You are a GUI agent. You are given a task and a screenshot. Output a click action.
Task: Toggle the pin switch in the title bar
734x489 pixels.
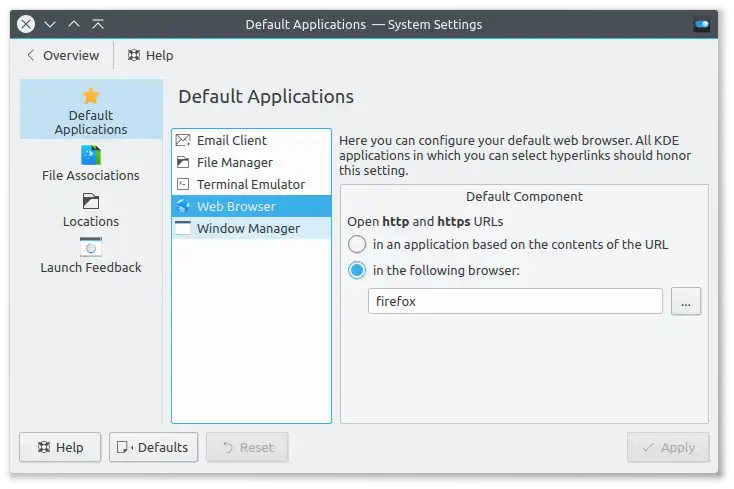(702, 24)
